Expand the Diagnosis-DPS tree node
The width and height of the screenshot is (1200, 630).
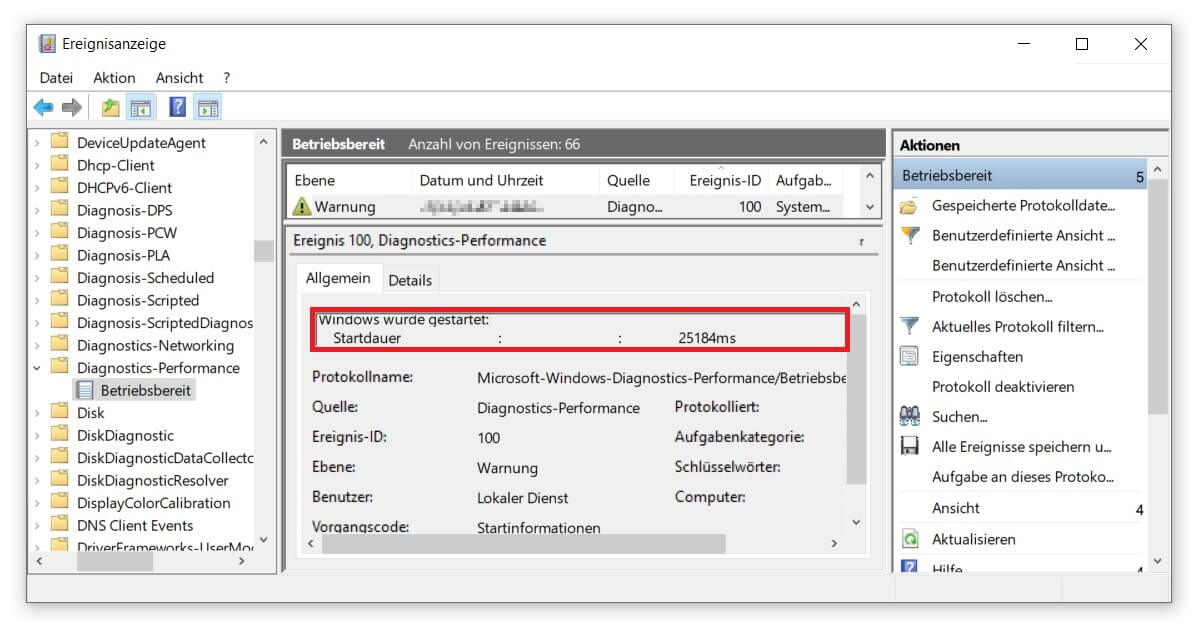click(x=38, y=210)
